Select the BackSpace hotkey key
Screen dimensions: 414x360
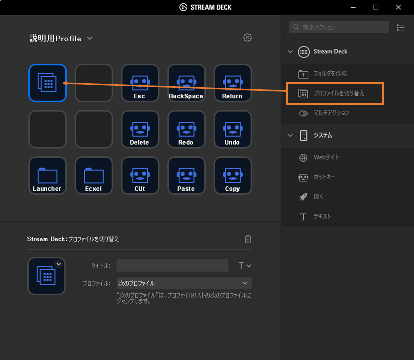tap(186, 83)
